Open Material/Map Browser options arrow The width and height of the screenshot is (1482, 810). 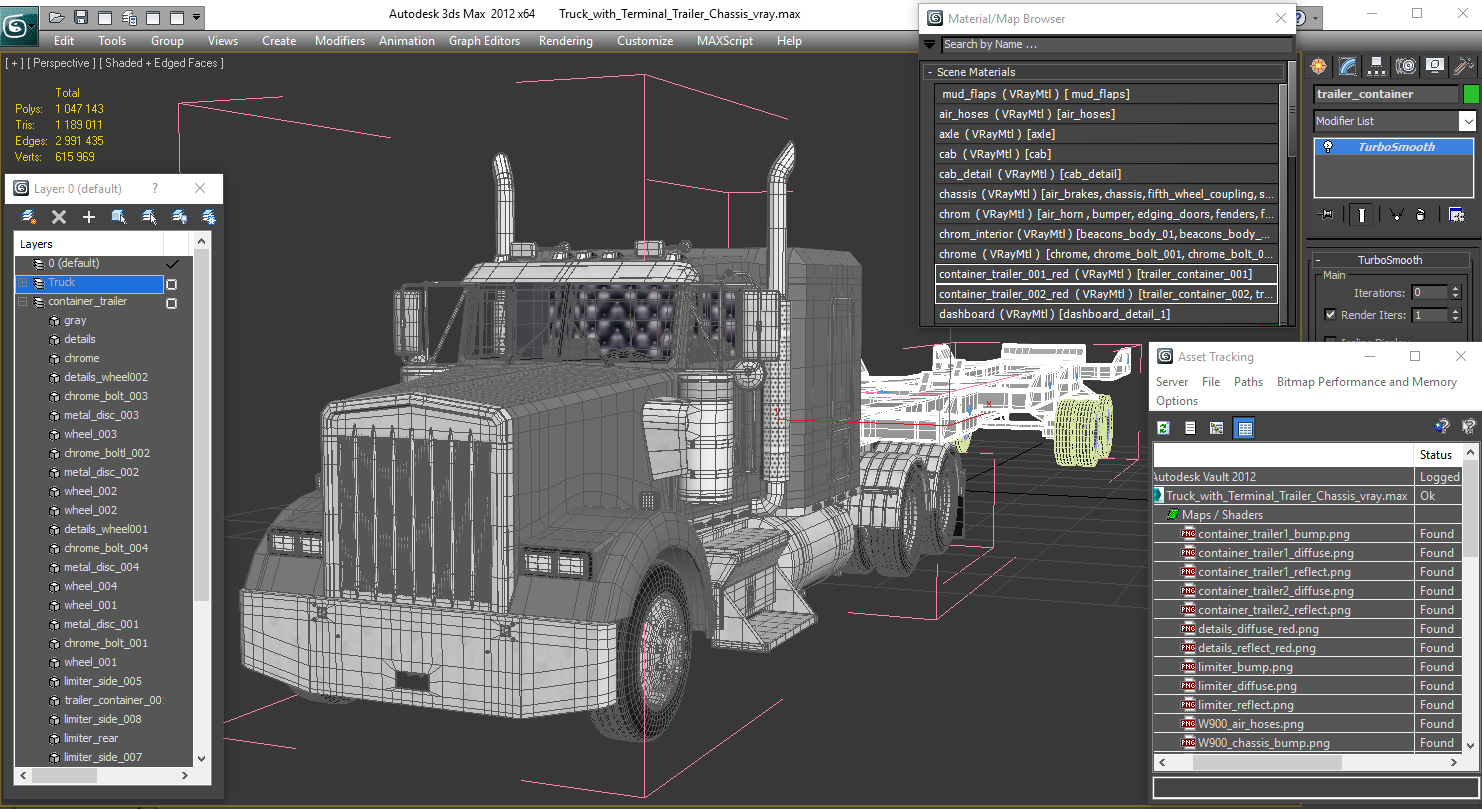click(930, 44)
